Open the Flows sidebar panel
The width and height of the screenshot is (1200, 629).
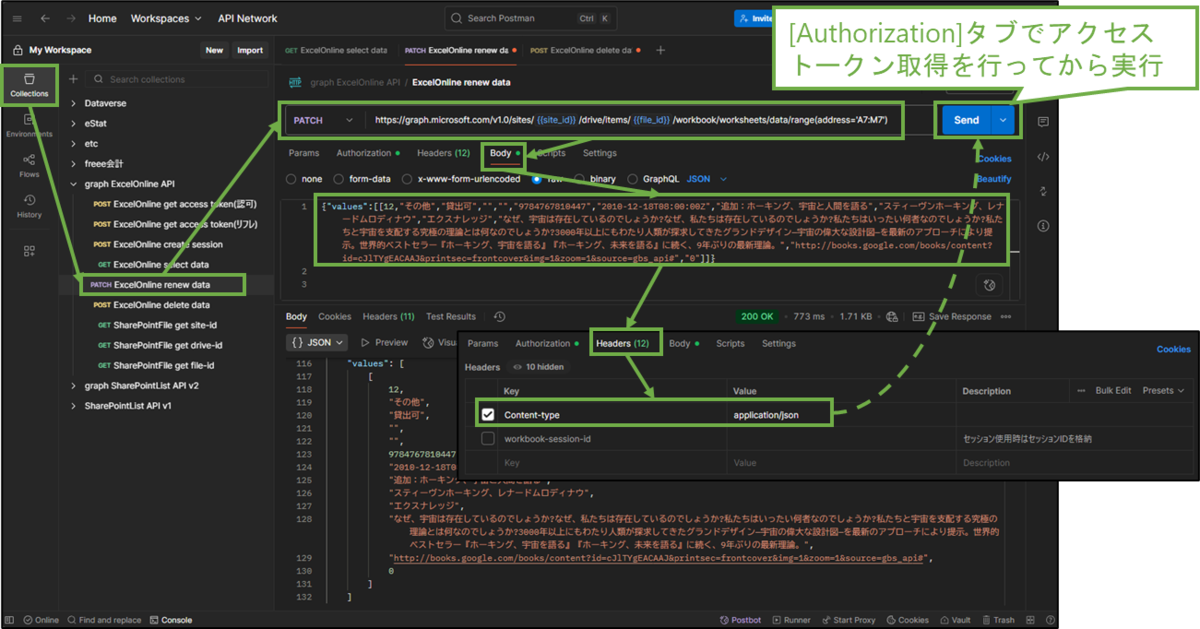coord(29,166)
